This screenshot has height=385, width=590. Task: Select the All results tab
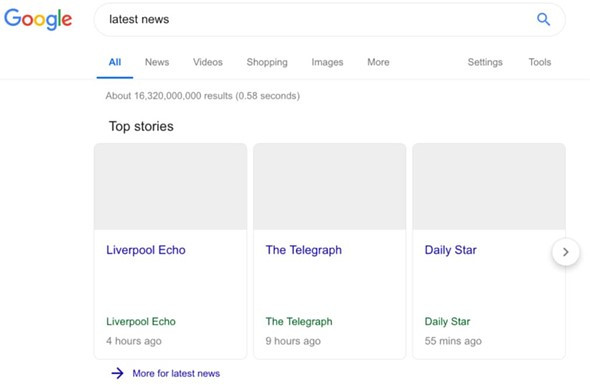[115, 62]
